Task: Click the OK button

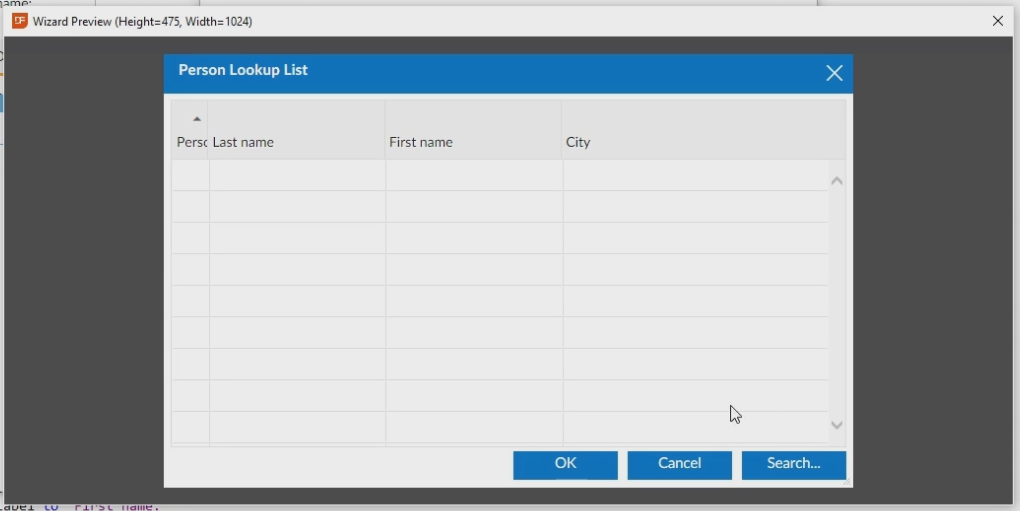Action: (x=565, y=464)
